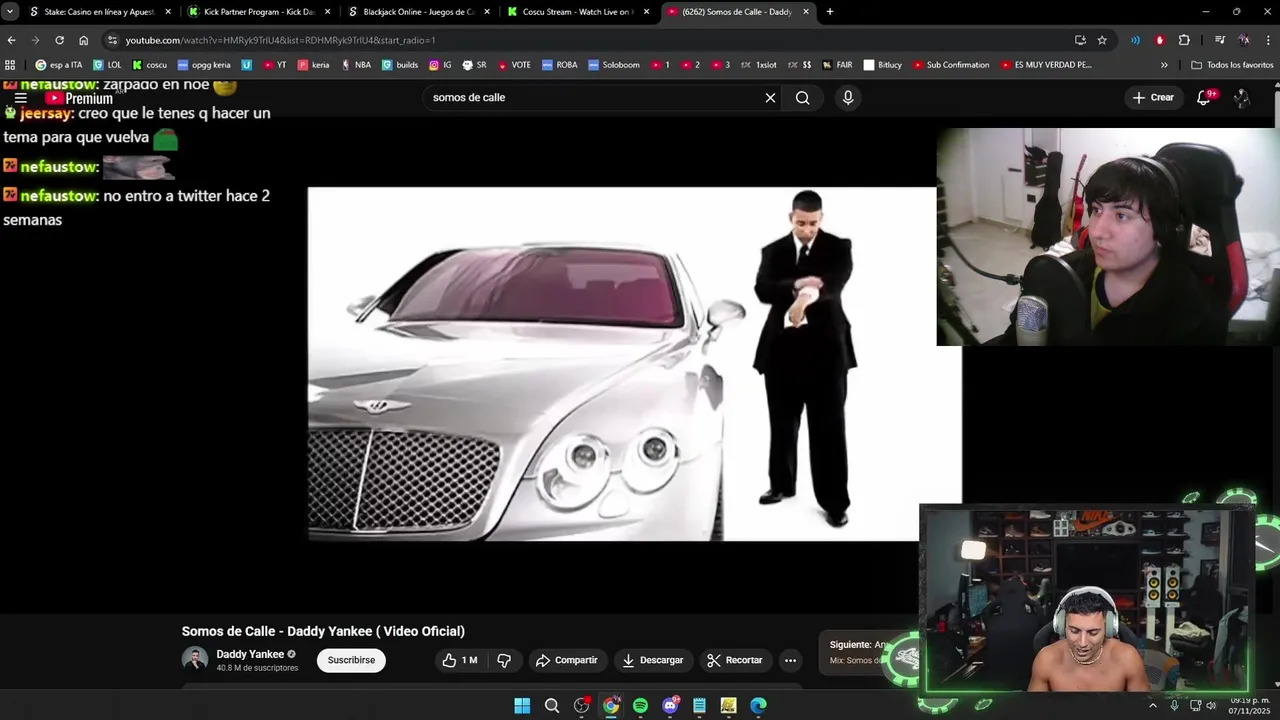Open Chrome from the taskbar
Screen dimensions: 1280x720
(611, 706)
